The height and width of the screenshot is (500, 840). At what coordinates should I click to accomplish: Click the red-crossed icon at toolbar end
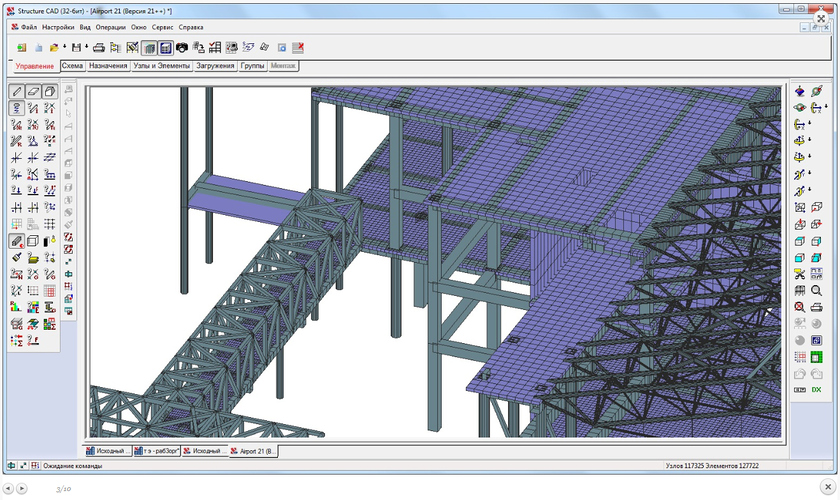coord(298,47)
